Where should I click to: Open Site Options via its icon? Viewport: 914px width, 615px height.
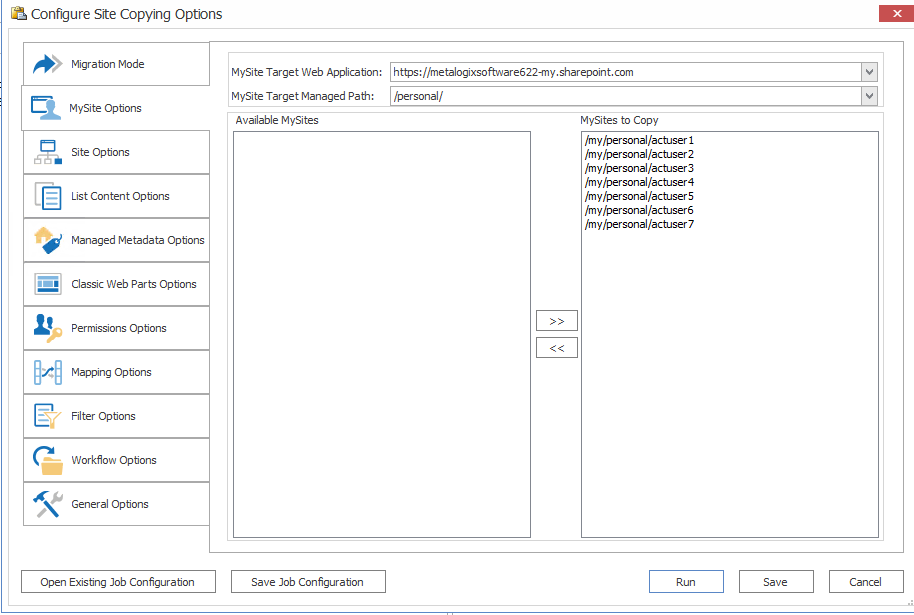click(44, 151)
